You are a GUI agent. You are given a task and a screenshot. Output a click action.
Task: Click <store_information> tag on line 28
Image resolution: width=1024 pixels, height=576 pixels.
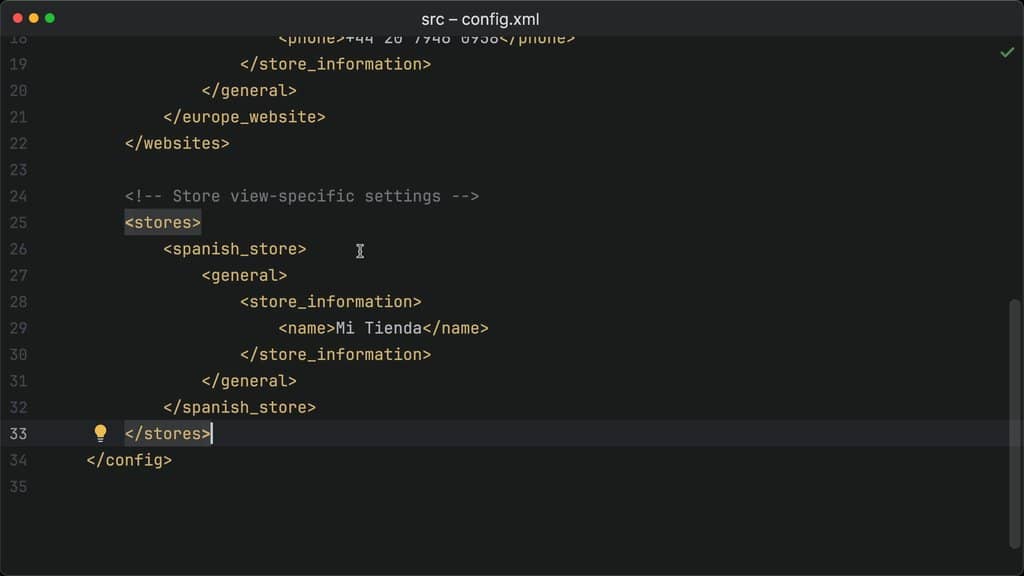331,302
